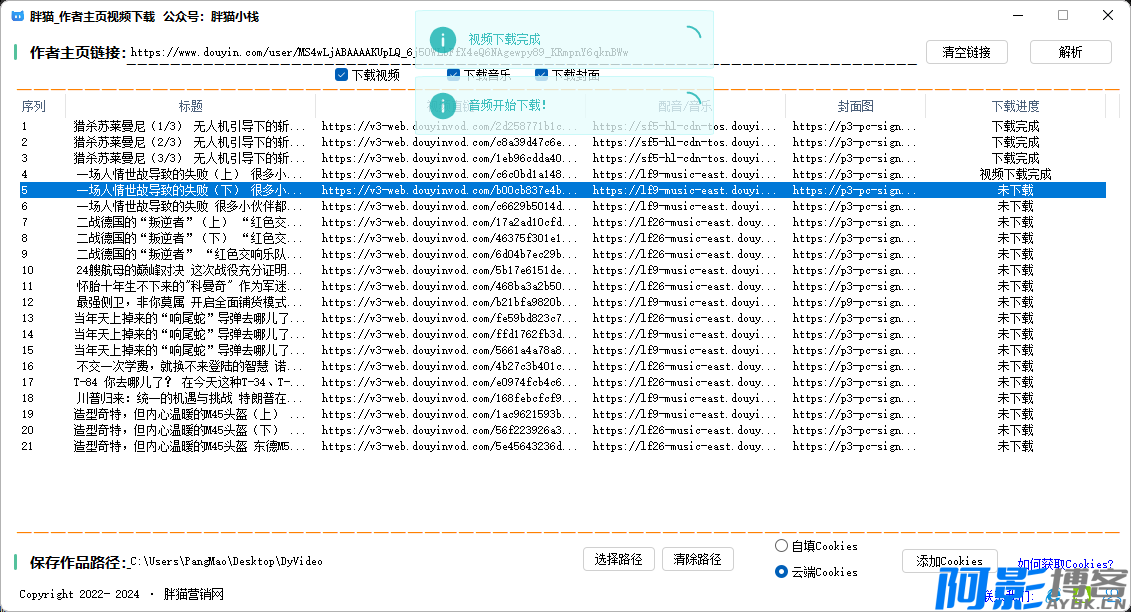Click video link ending 5661a4a78a8 in row 15
This screenshot has width=1131, height=612.
point(449,350)
